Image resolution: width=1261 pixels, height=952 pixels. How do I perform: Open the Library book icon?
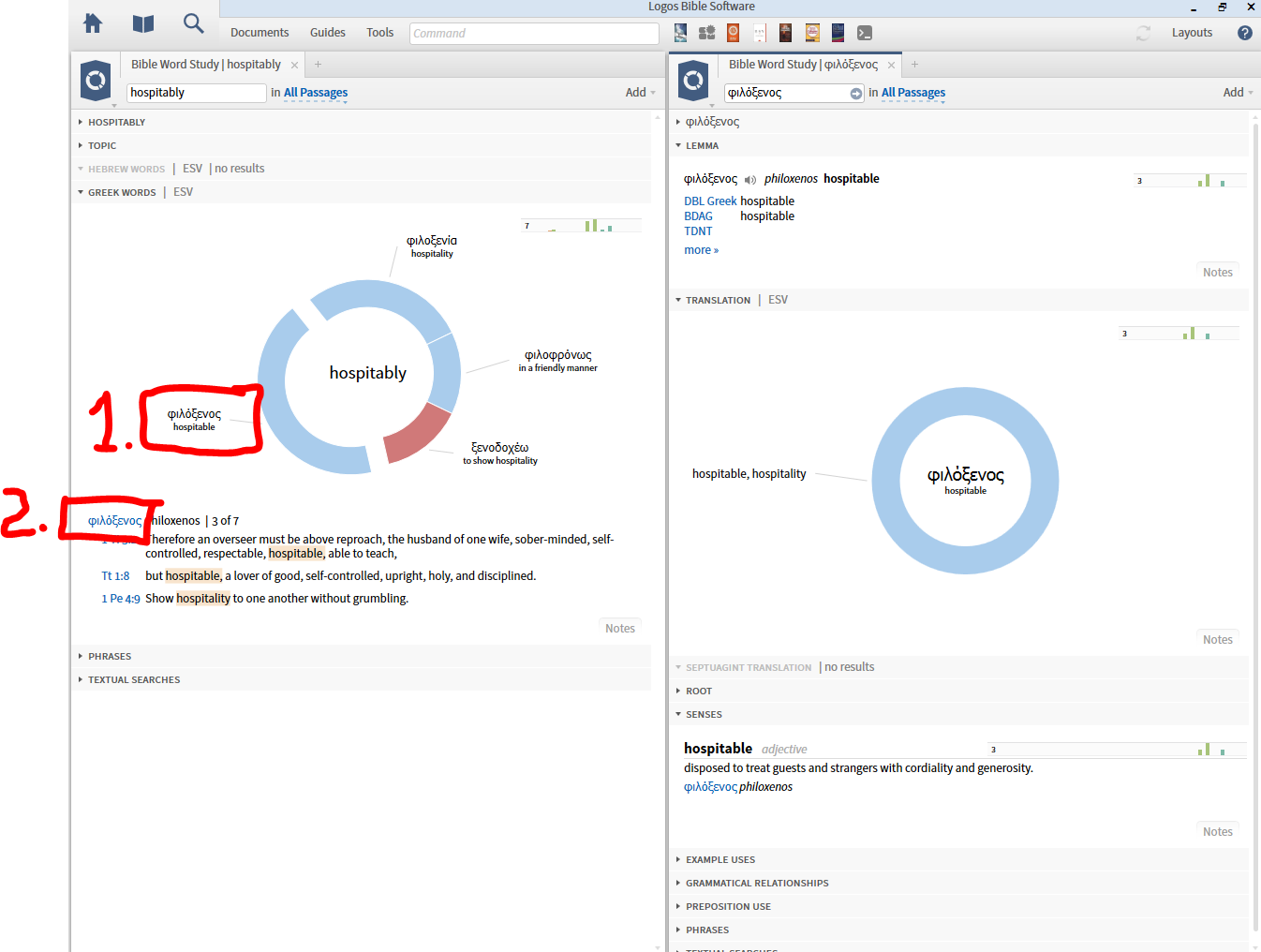tap(143, 23)
